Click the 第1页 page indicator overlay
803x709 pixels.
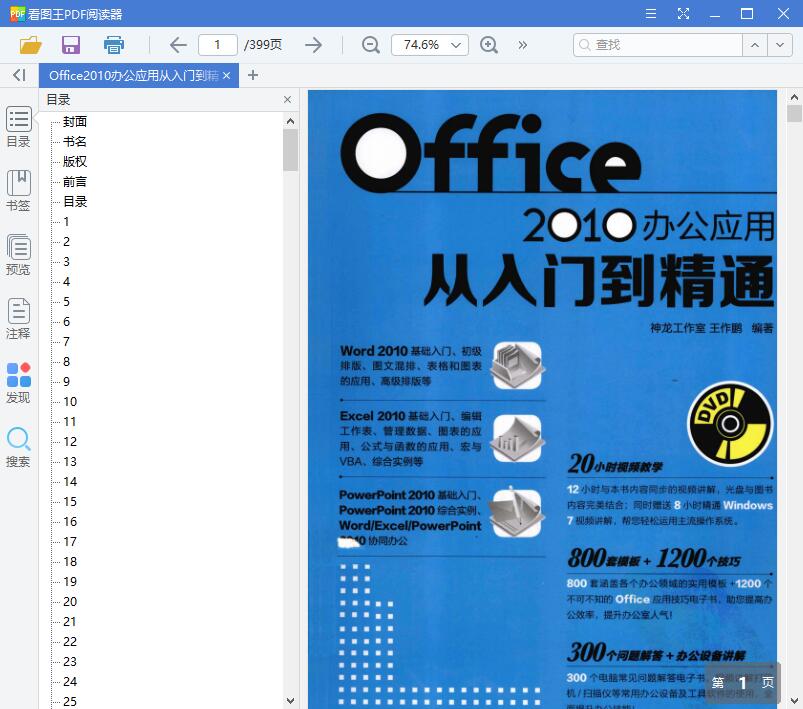tap(743, 683)
